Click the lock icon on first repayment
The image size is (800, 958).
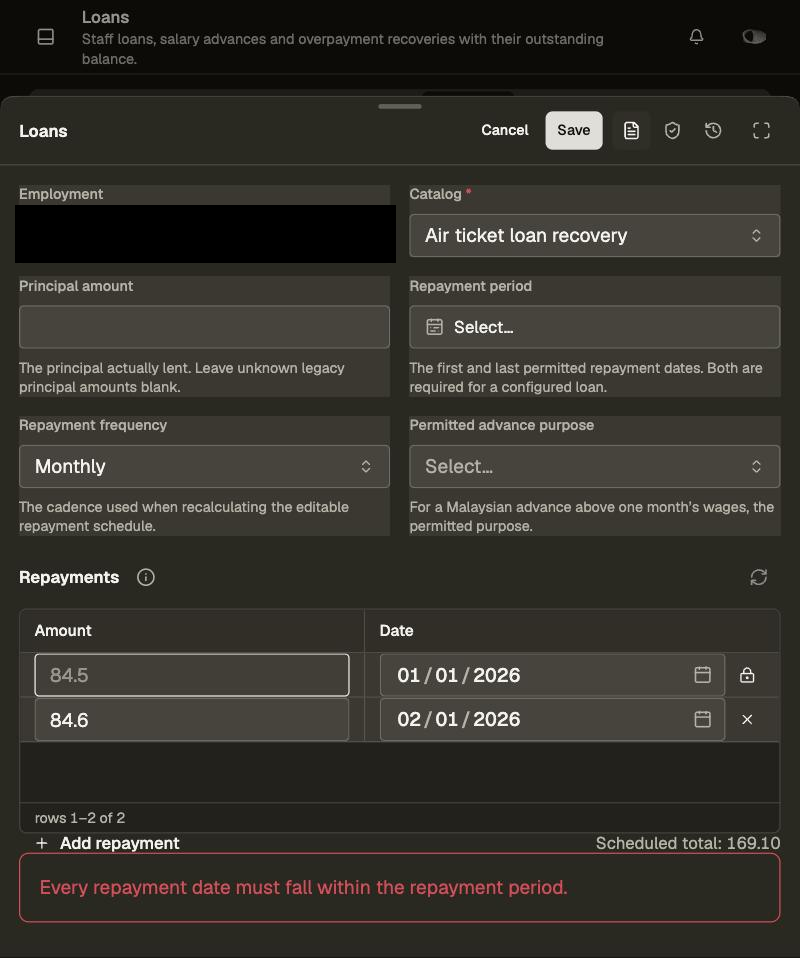point(747,675)
